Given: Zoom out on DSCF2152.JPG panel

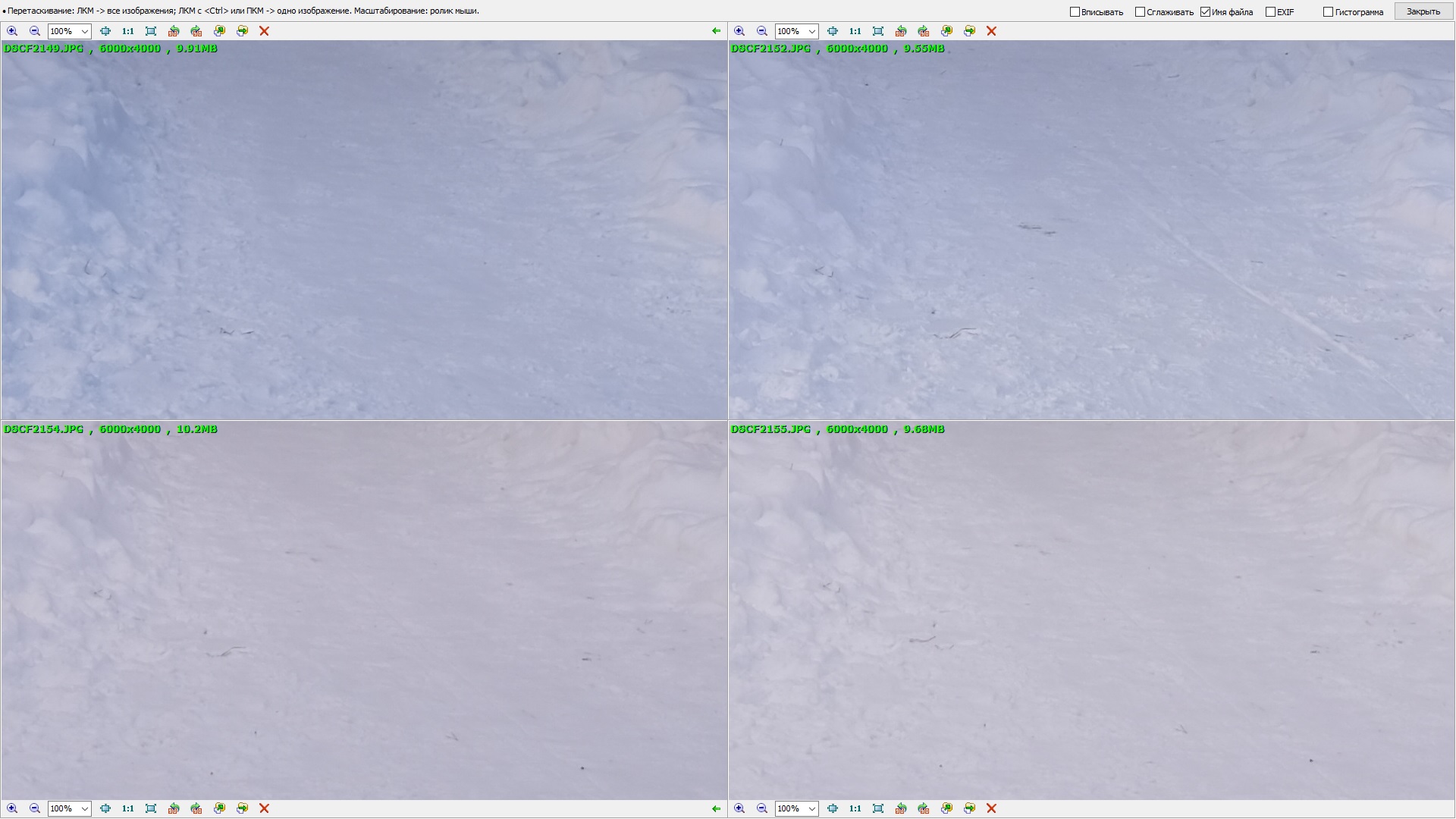Looking at the screenshot, I should pos(762,31).
